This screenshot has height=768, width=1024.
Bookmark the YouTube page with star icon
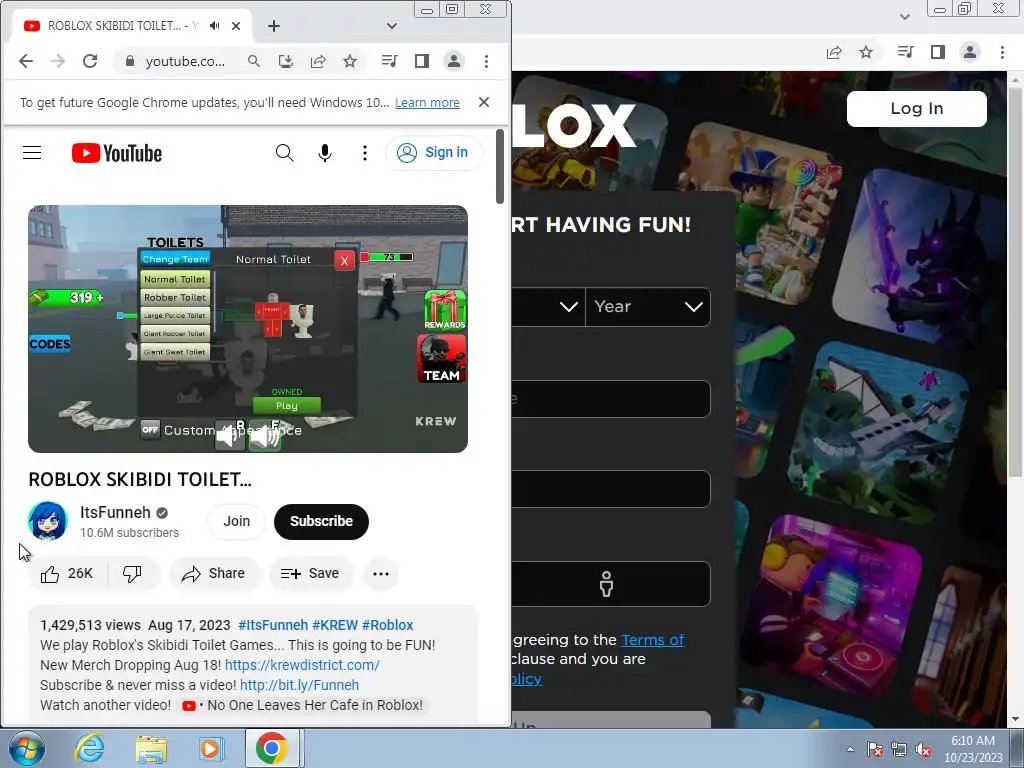coord(350,61)
